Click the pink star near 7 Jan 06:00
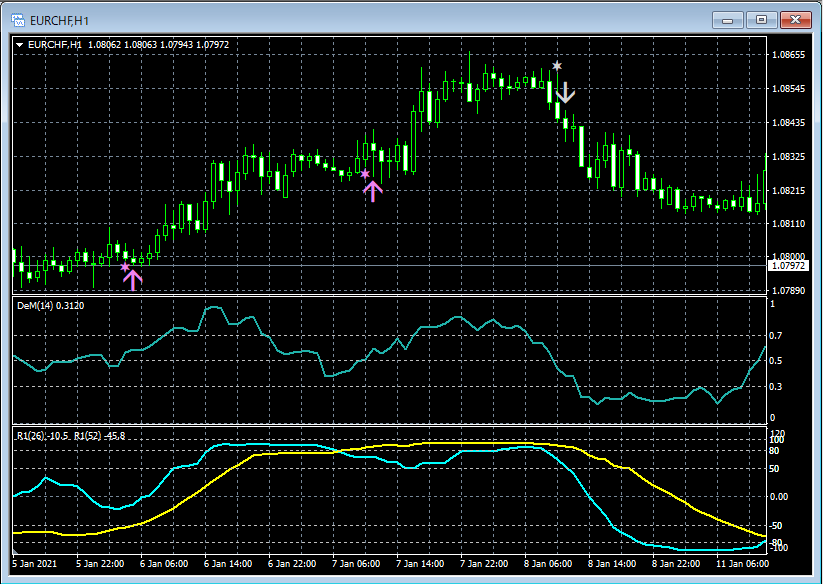The height and width of the screenshot is (584, 824). click(x=366, y=174)
